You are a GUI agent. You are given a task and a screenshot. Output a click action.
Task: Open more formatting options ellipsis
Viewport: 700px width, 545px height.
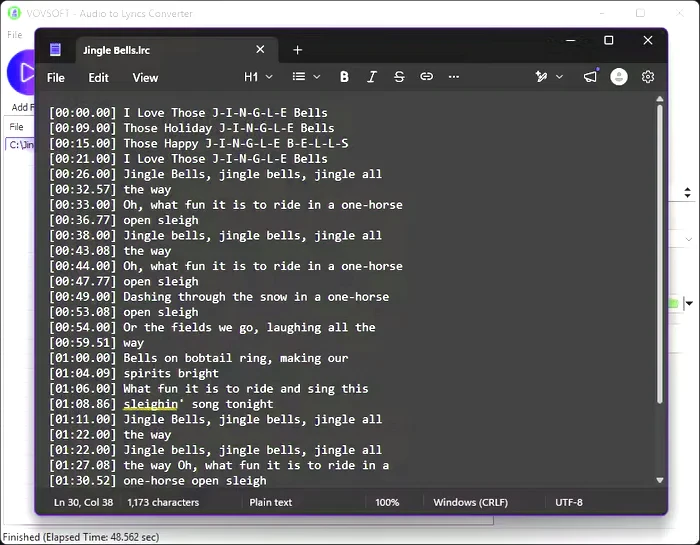[454, 77]
